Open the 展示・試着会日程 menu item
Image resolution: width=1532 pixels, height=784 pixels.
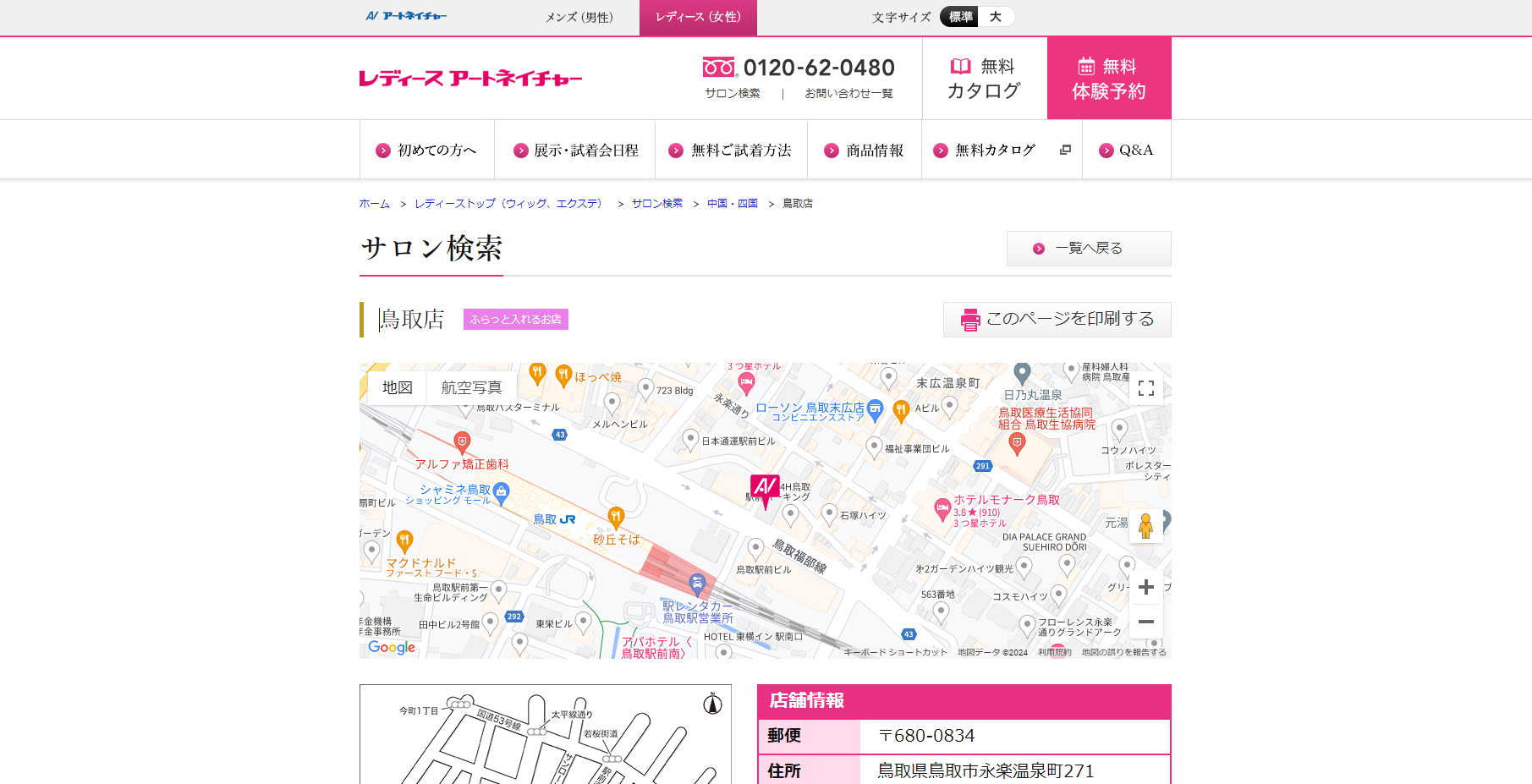(x=576, y=150)
